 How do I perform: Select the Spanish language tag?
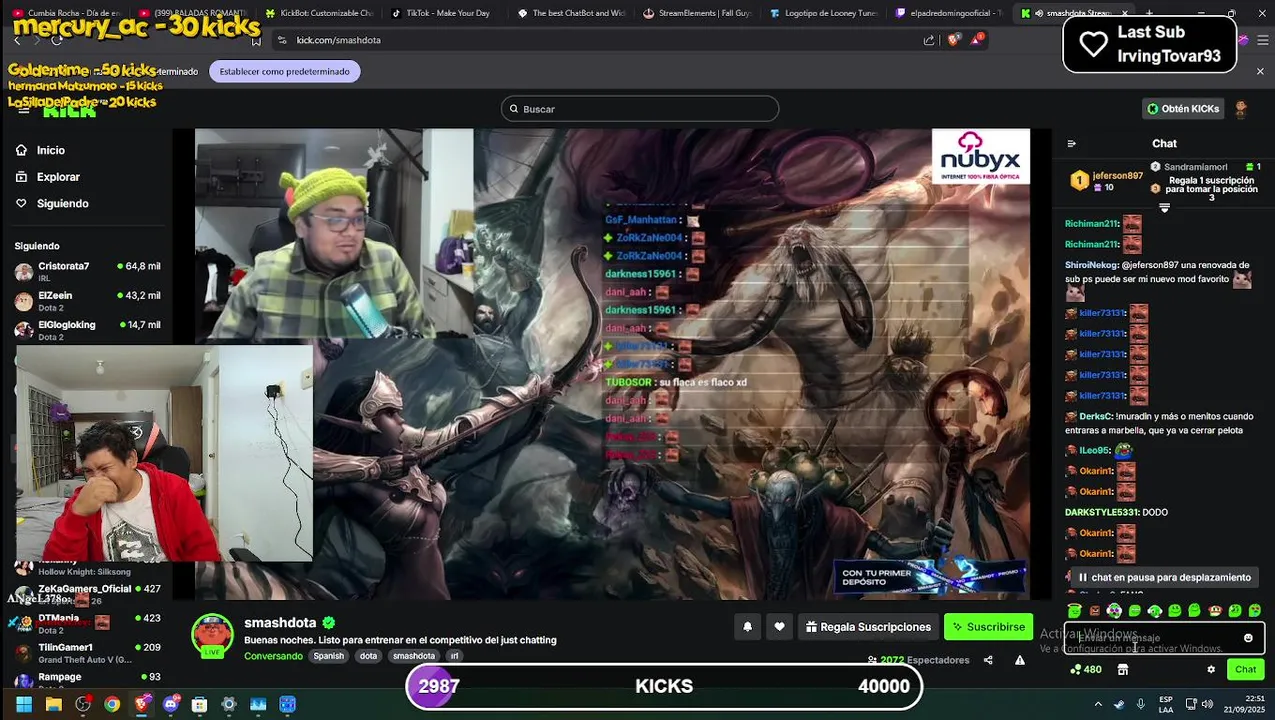(x=328, y=656)
